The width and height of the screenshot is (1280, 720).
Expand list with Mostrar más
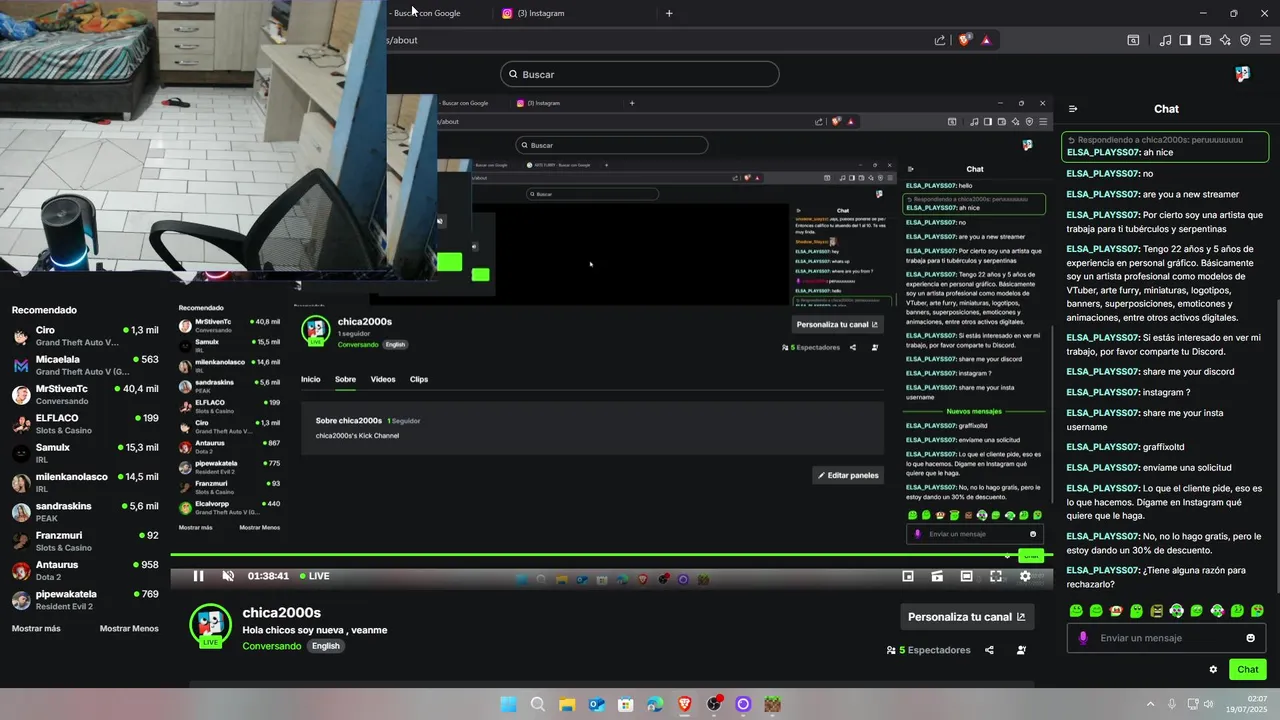coord(36,629)
